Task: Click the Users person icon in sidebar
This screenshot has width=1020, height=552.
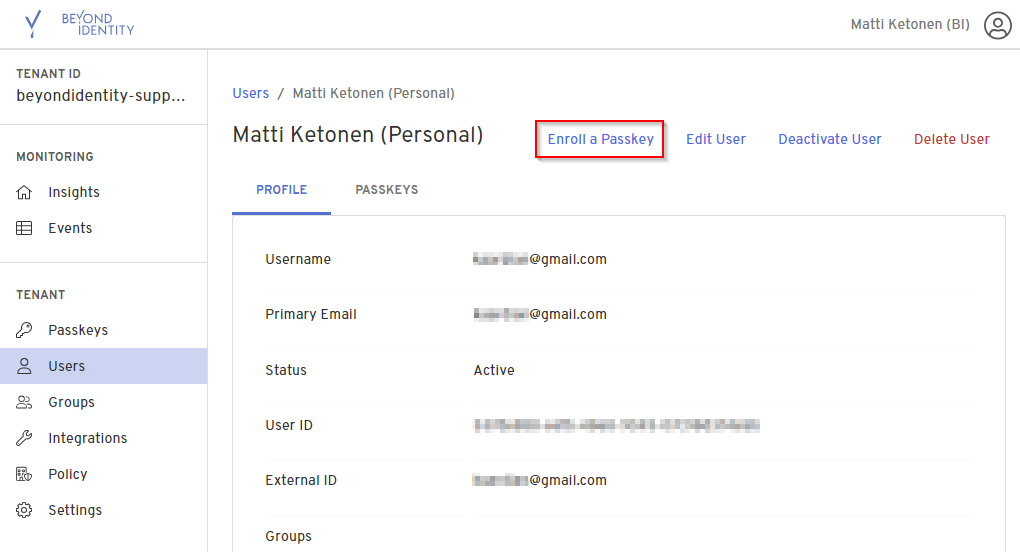Action: (x=25, y=366)
